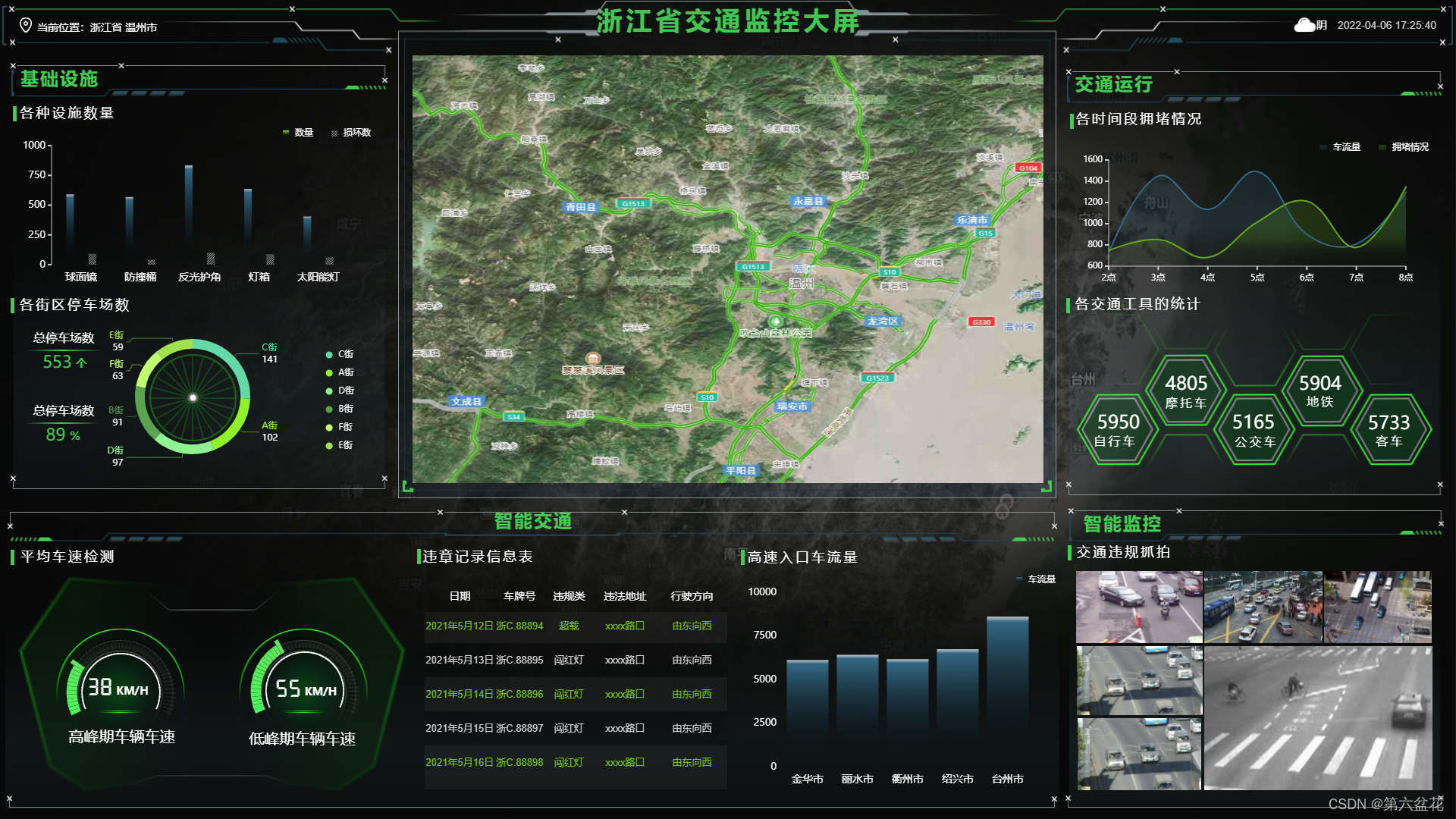Image resolution: width=1456 pixels, height=819 pixels.
Task: Toggle the 损坏数 legend item
Action: pos(350,133)
